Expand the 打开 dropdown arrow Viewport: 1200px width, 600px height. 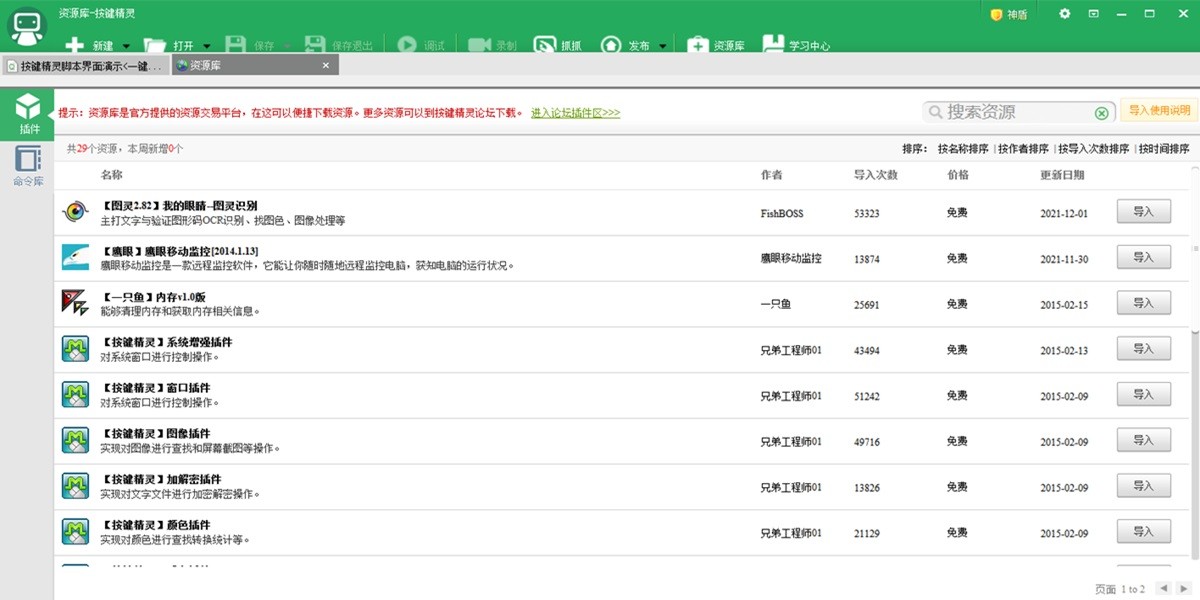point(207,46)
